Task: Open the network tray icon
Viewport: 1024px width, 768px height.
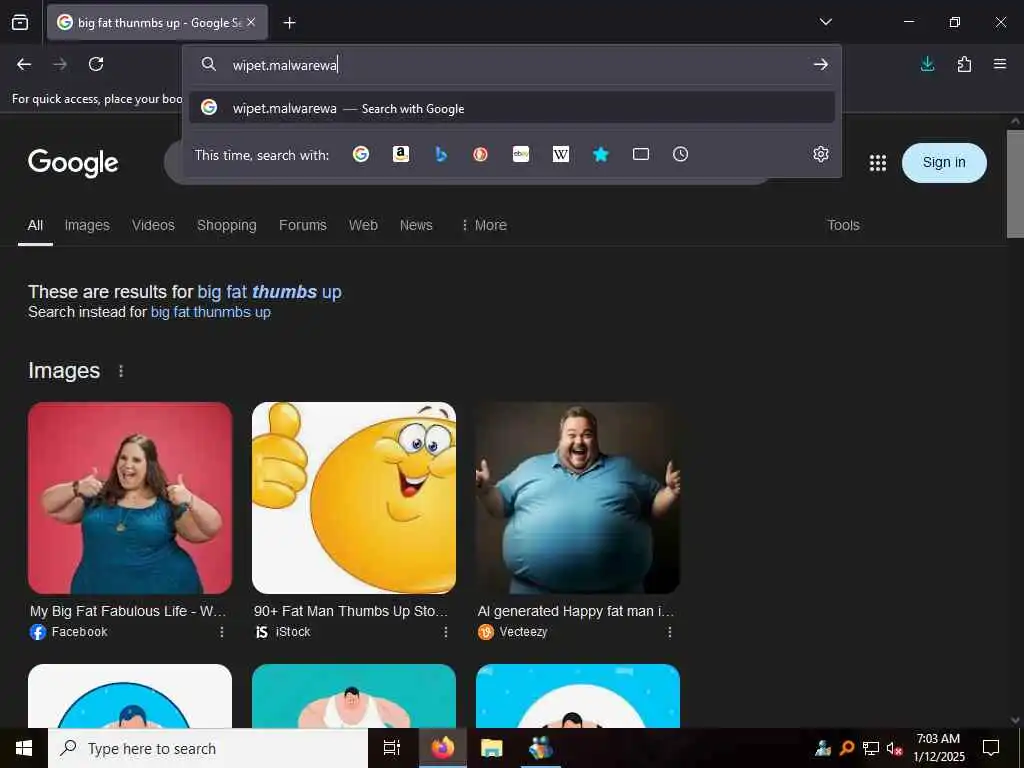Action: pos(871,748)
